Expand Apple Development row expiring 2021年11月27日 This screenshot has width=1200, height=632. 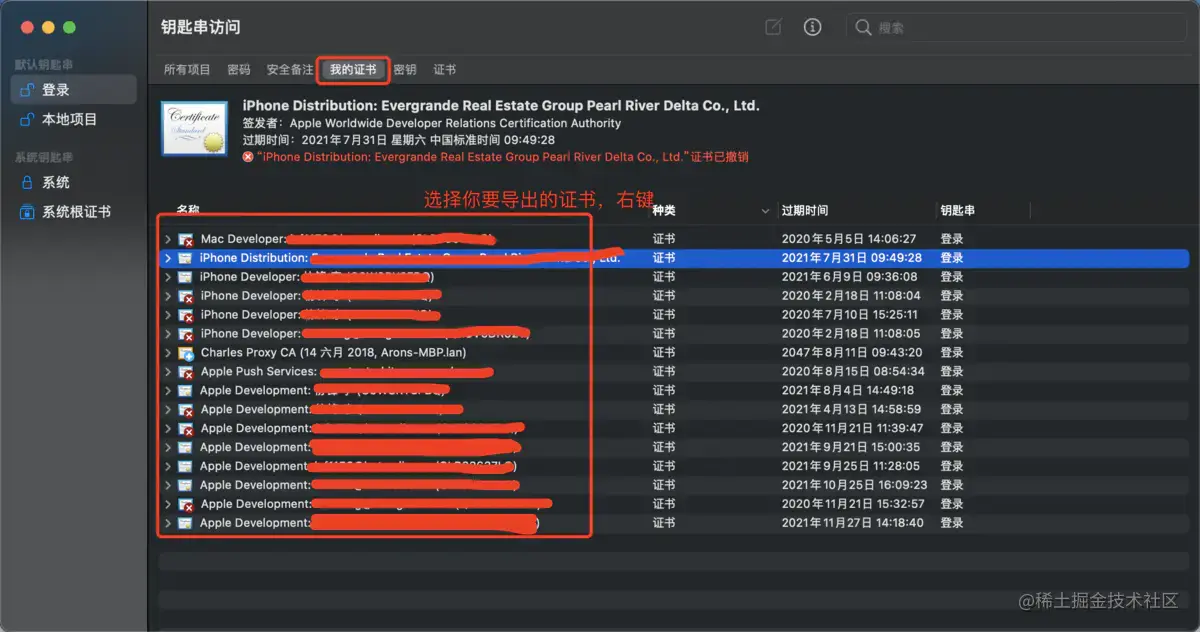[x=168, y=524]
